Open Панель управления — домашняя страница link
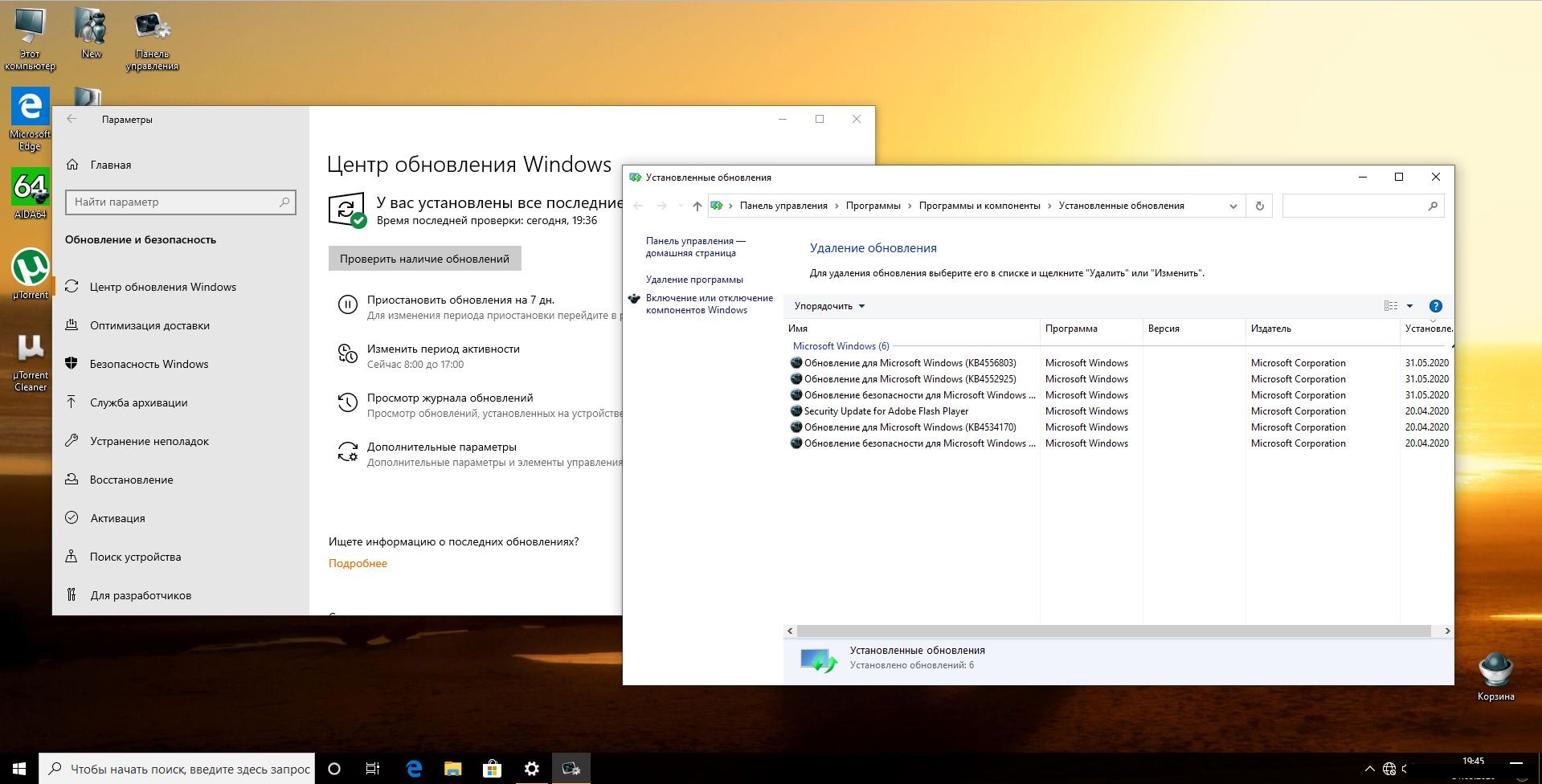This screenshot has width=1542, height=784. click(695, 247)
